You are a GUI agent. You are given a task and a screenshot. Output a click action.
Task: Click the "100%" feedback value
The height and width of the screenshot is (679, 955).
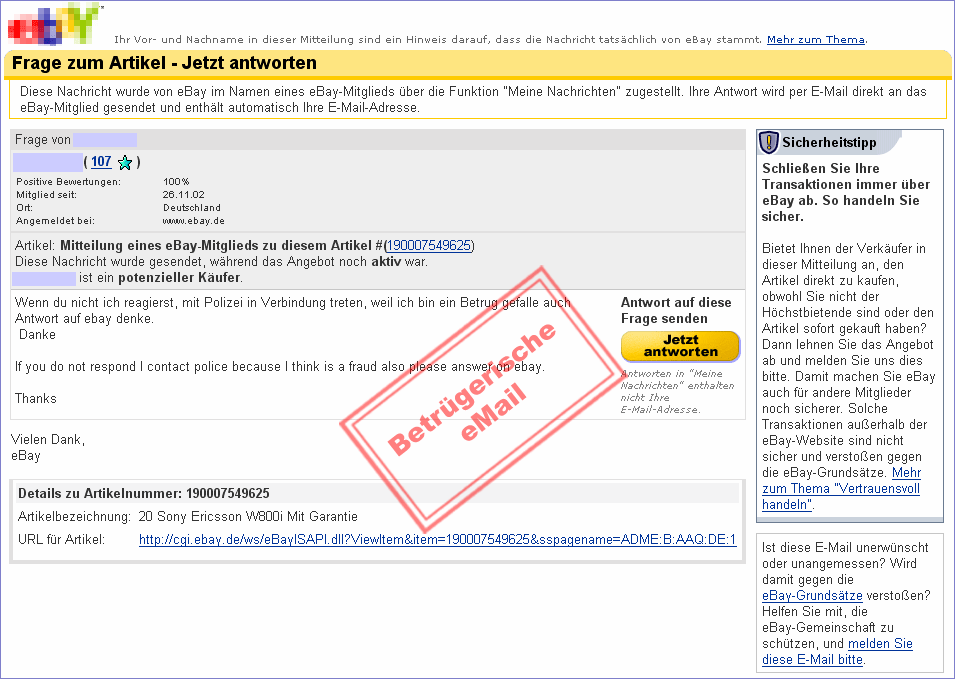[176, 181]
